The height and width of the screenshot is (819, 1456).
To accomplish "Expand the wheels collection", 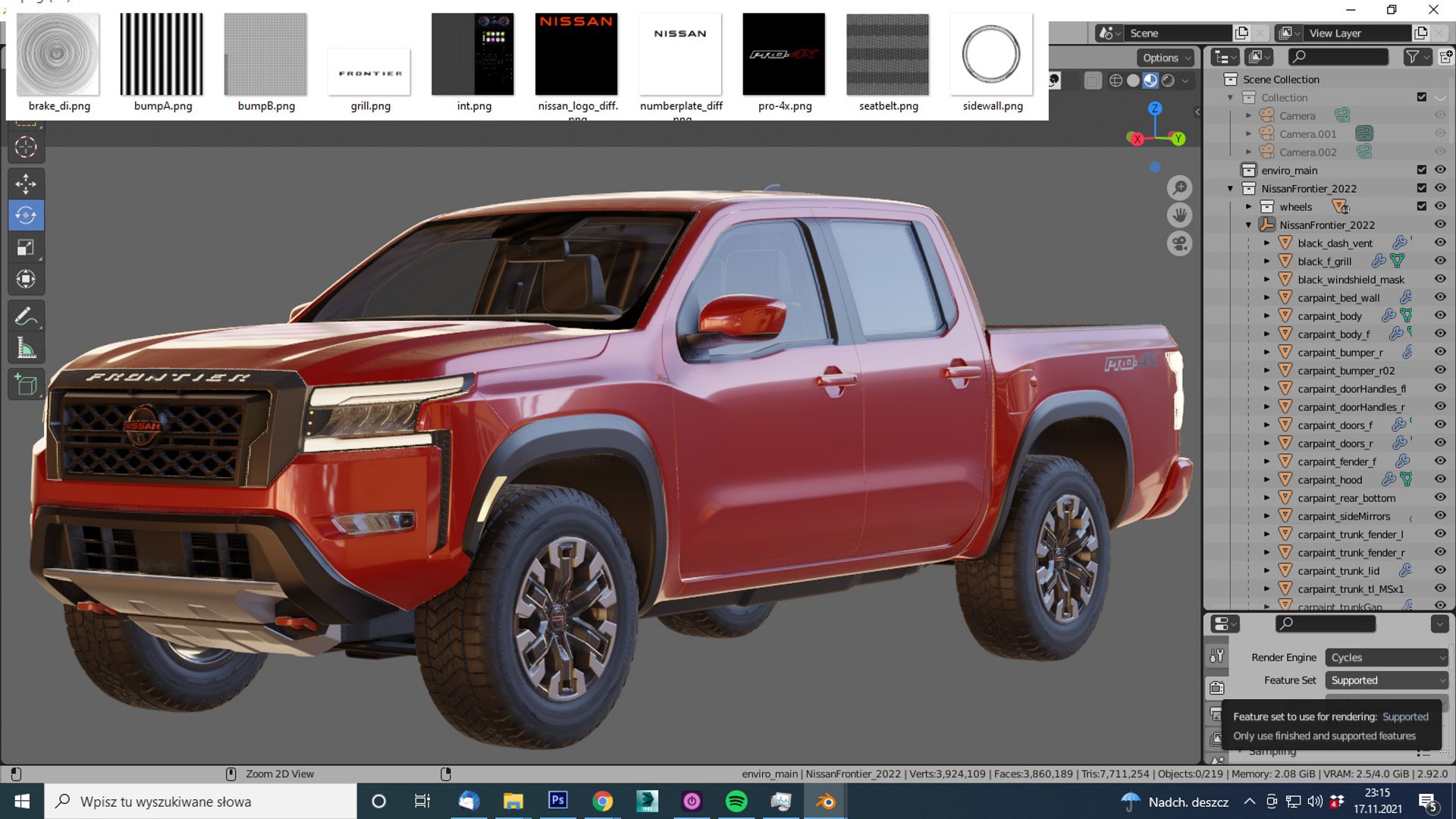I will (x=1248, y=207).
